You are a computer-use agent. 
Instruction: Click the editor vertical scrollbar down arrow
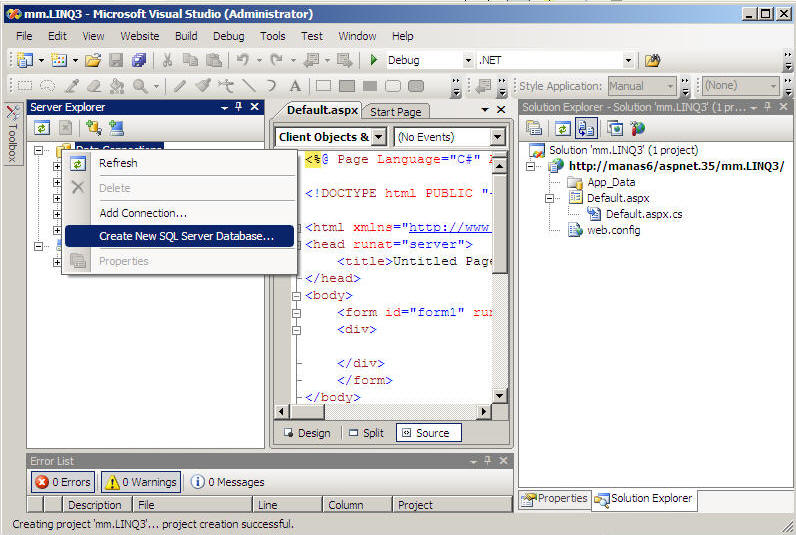tap(500, 395)
